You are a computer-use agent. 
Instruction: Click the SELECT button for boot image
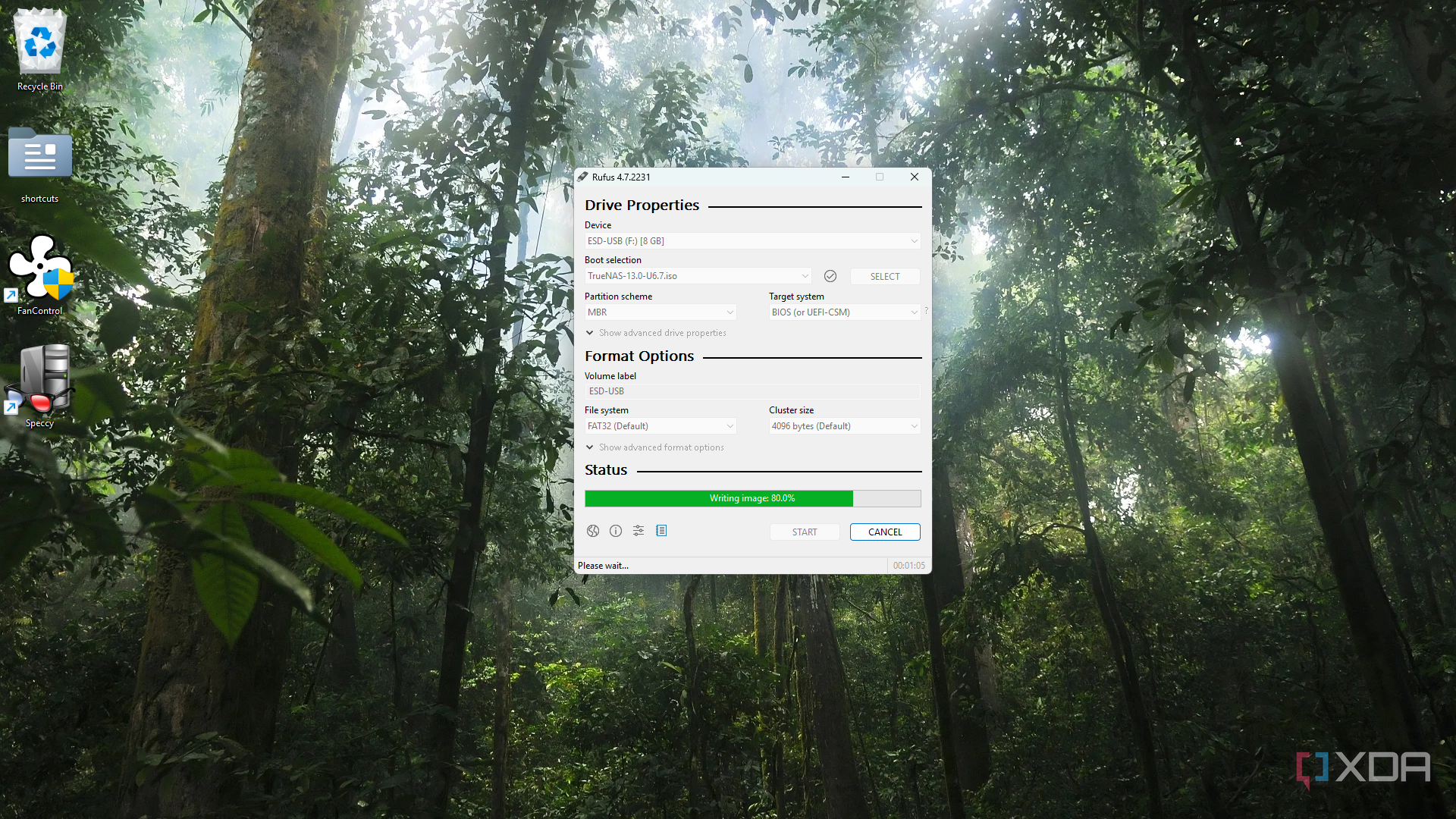885,277
